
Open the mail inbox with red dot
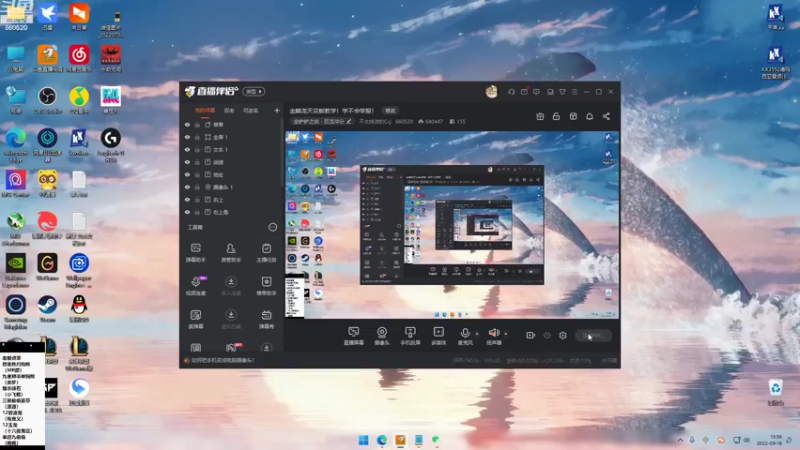click(x=524, y=92)
